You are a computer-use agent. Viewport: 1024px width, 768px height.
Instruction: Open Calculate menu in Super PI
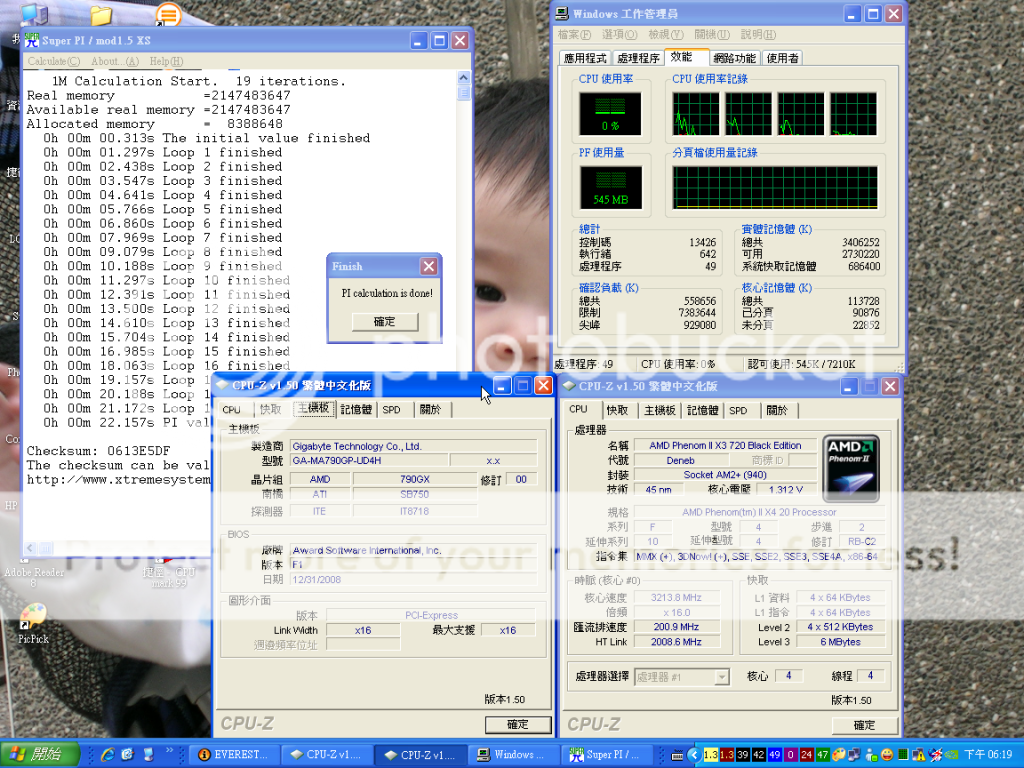(53, 61)
